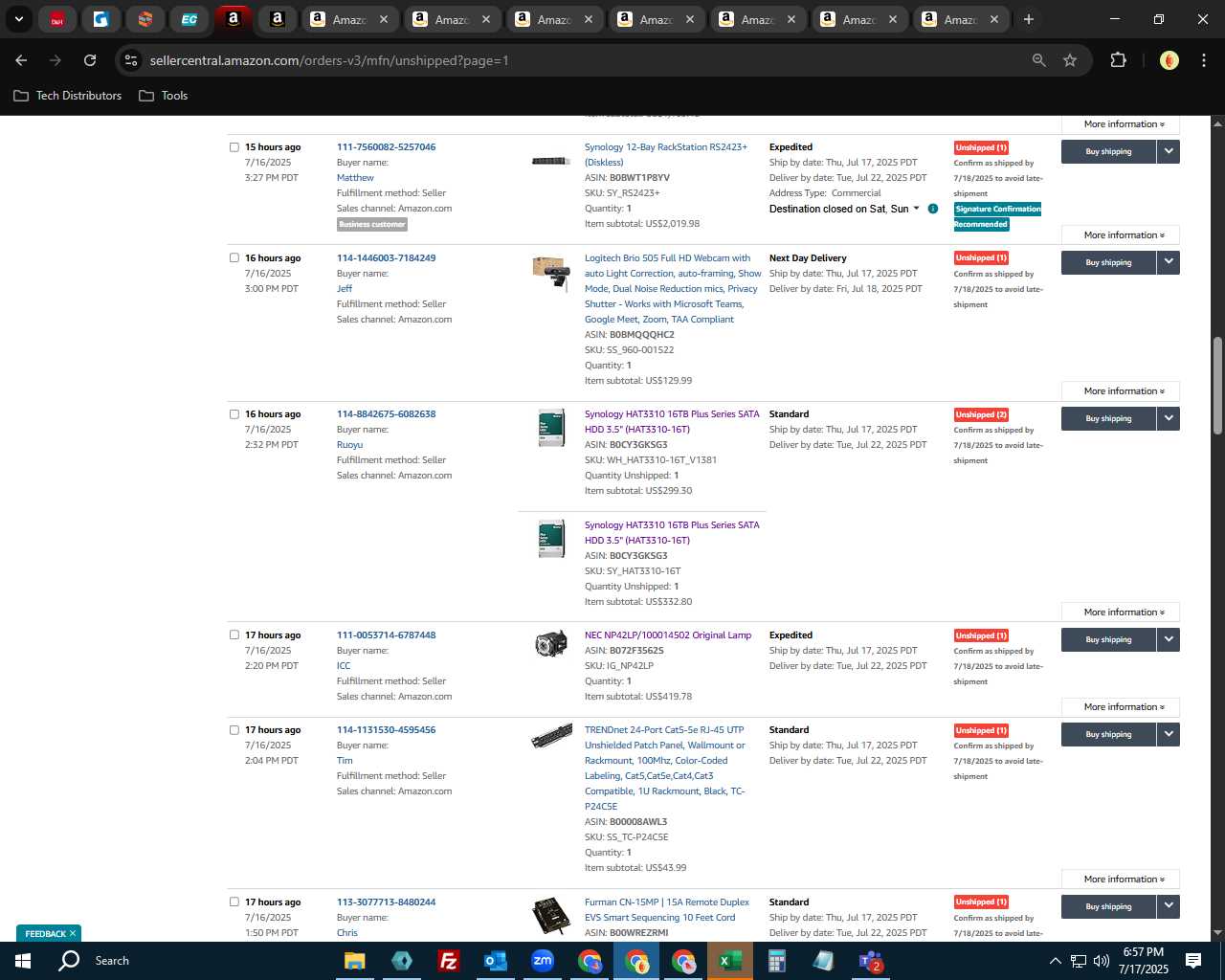The height and width of the screenshot is (980, 1225).
Task: Expand More information for TRENDnet patch panel order
Action: click(x=1120, y=880)
